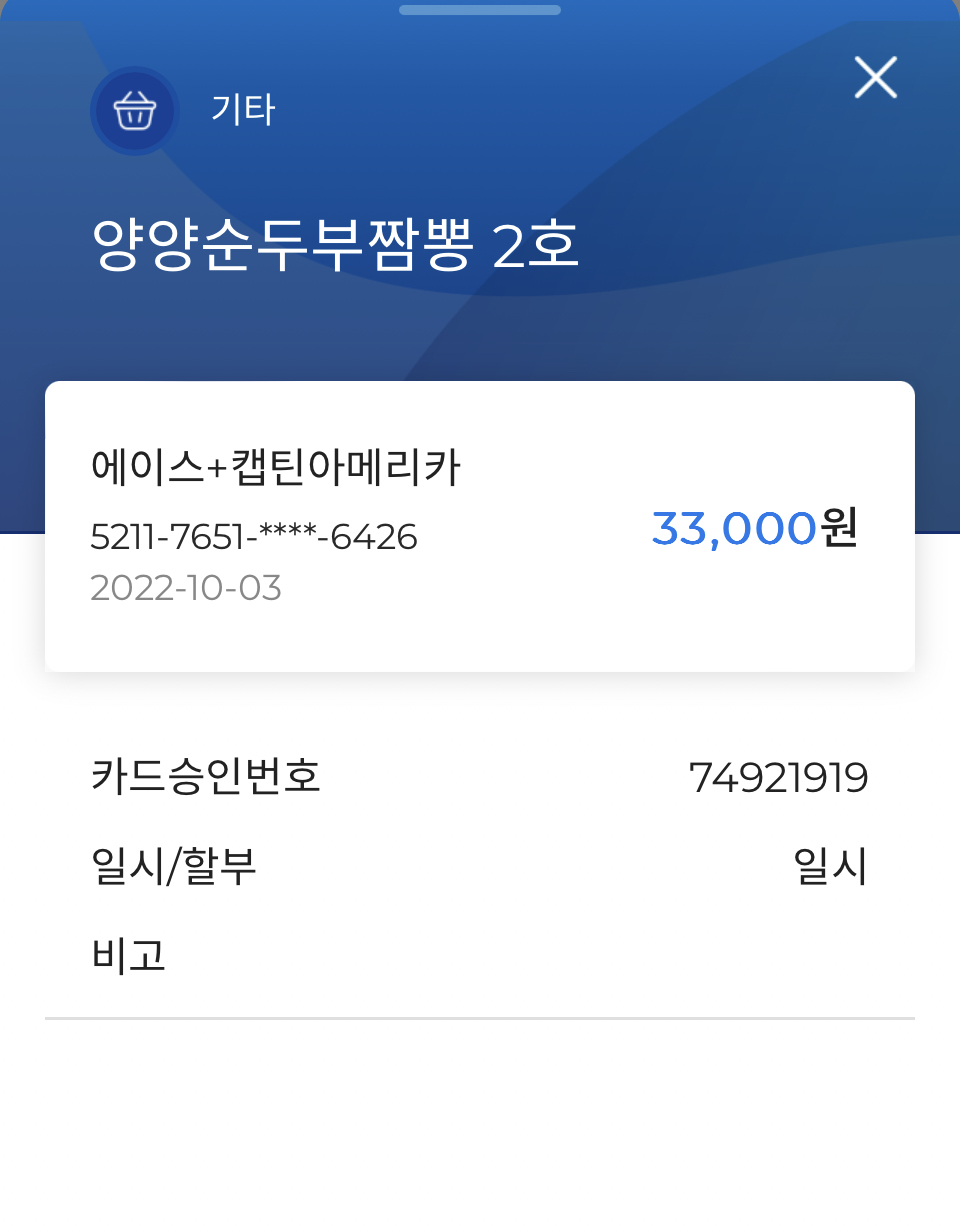The height and width of the screenshot is (1232, 960).
Task: Tap the 33,000원 amount
Action: point(755,528)
